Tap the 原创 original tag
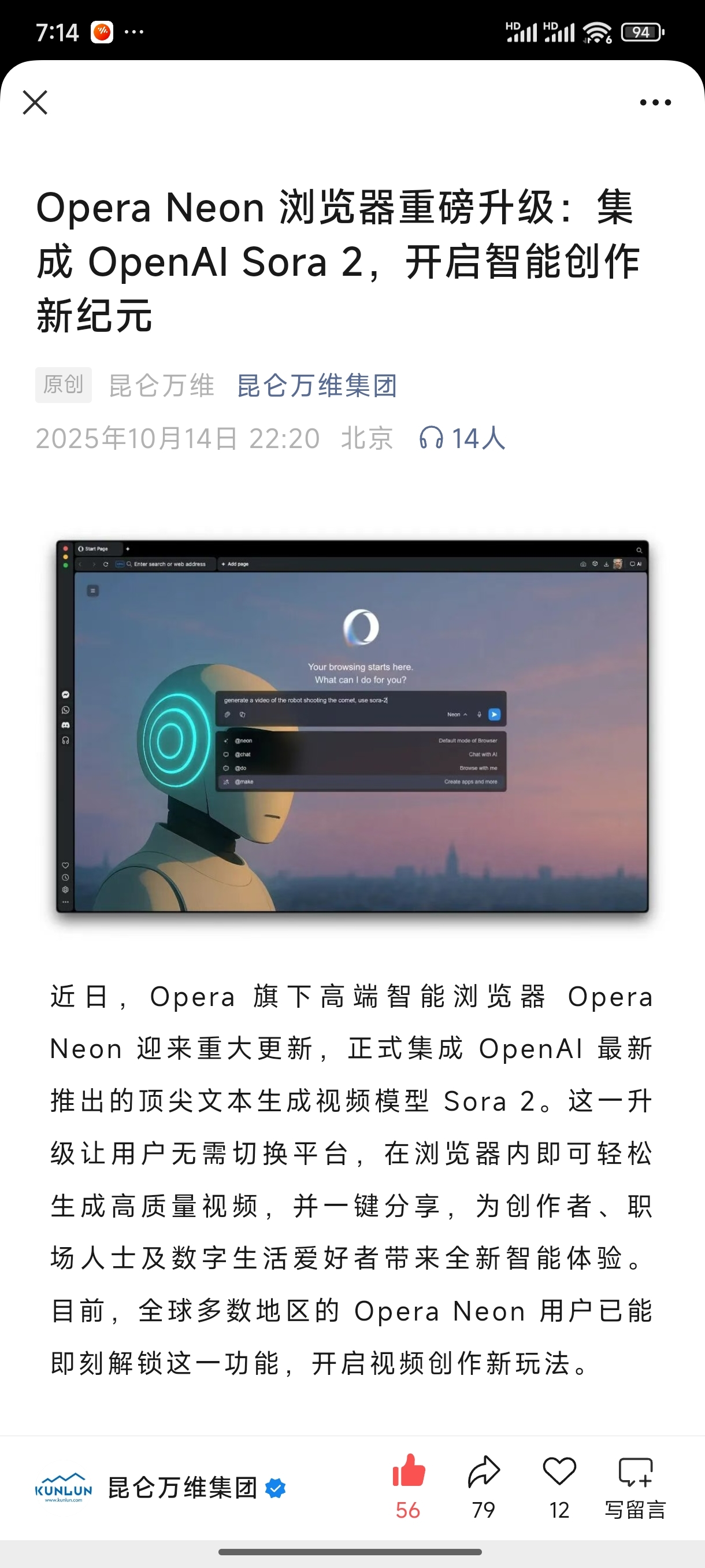This screenshot has height=1568, width=705. pyautogui.click(x=63, y=384)
